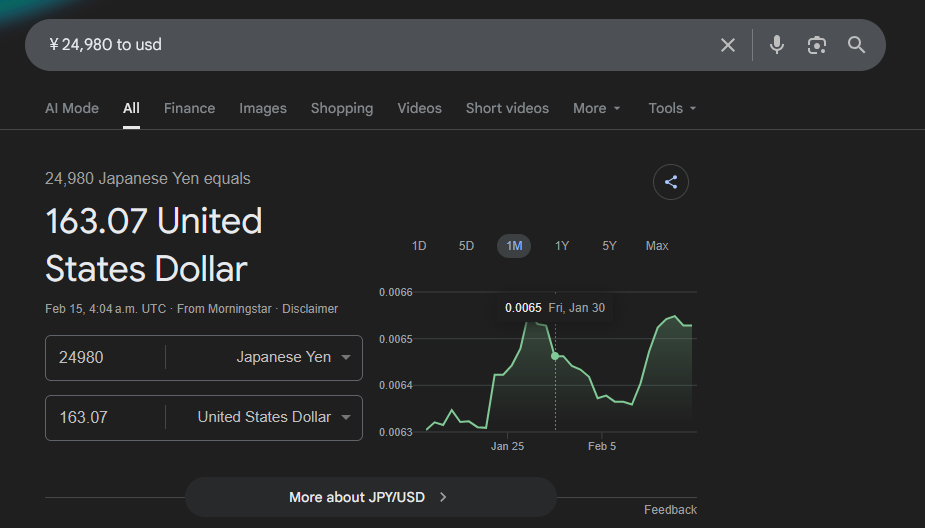925x528 pixels.
Task: Go to the Shopping tab
Action: click(x=342, y=109)
